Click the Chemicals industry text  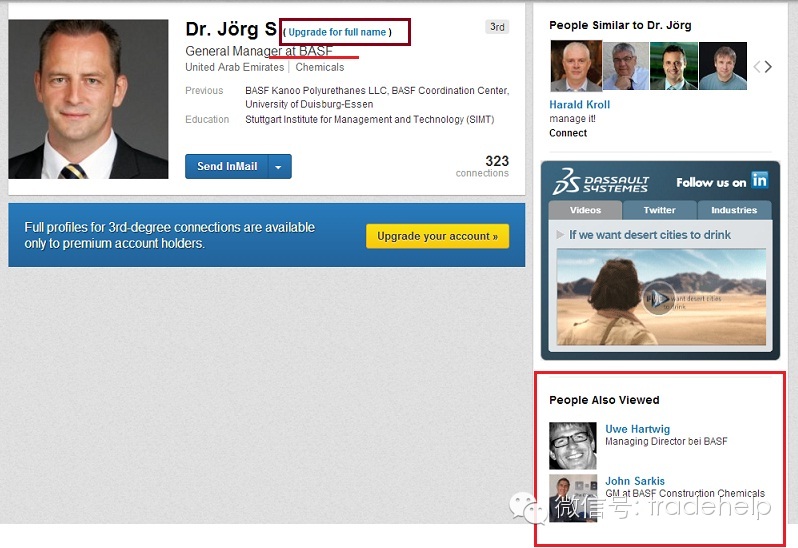click(320, 67)
